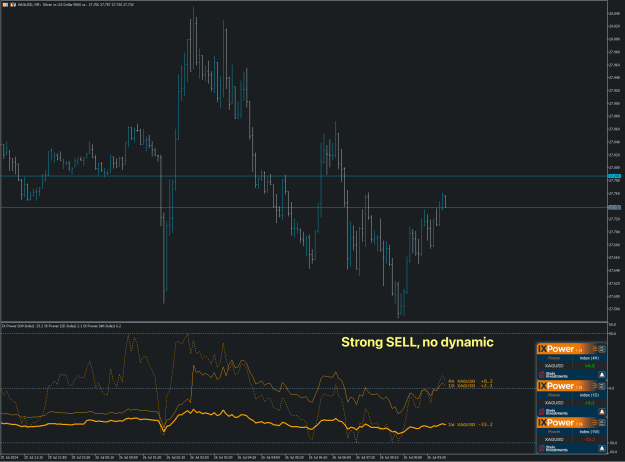Click the leftmost date label on the time axis
This screenshot has height=462, width=625.
8,457
